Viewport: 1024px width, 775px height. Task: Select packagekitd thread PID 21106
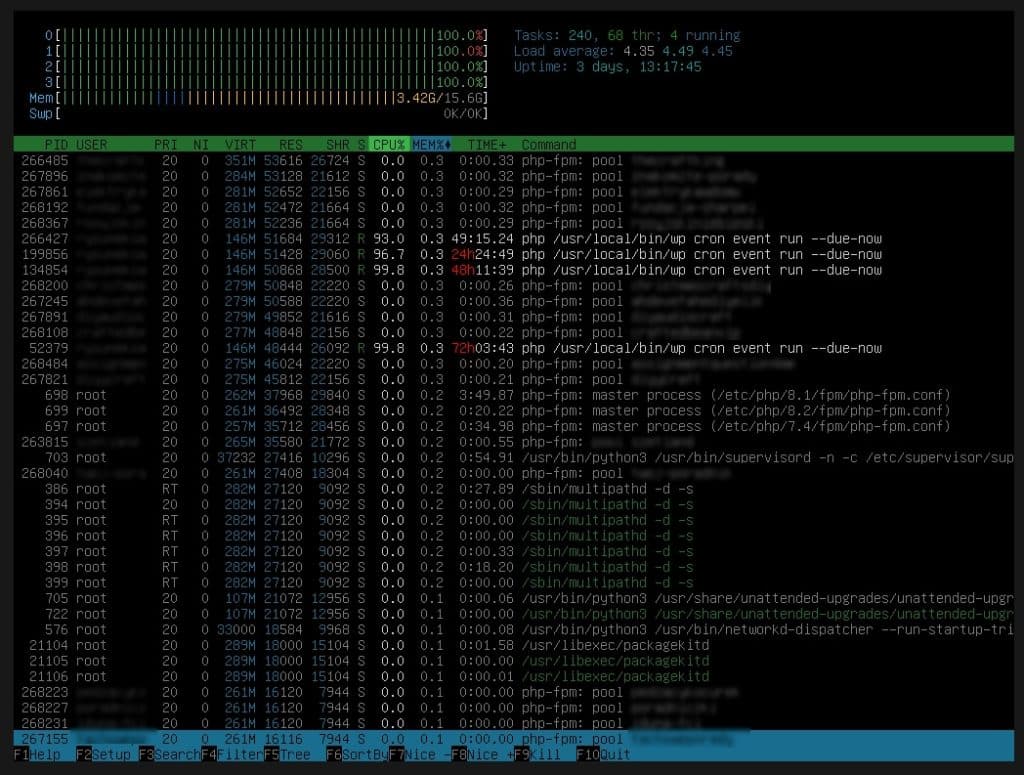tap(513, 676)
